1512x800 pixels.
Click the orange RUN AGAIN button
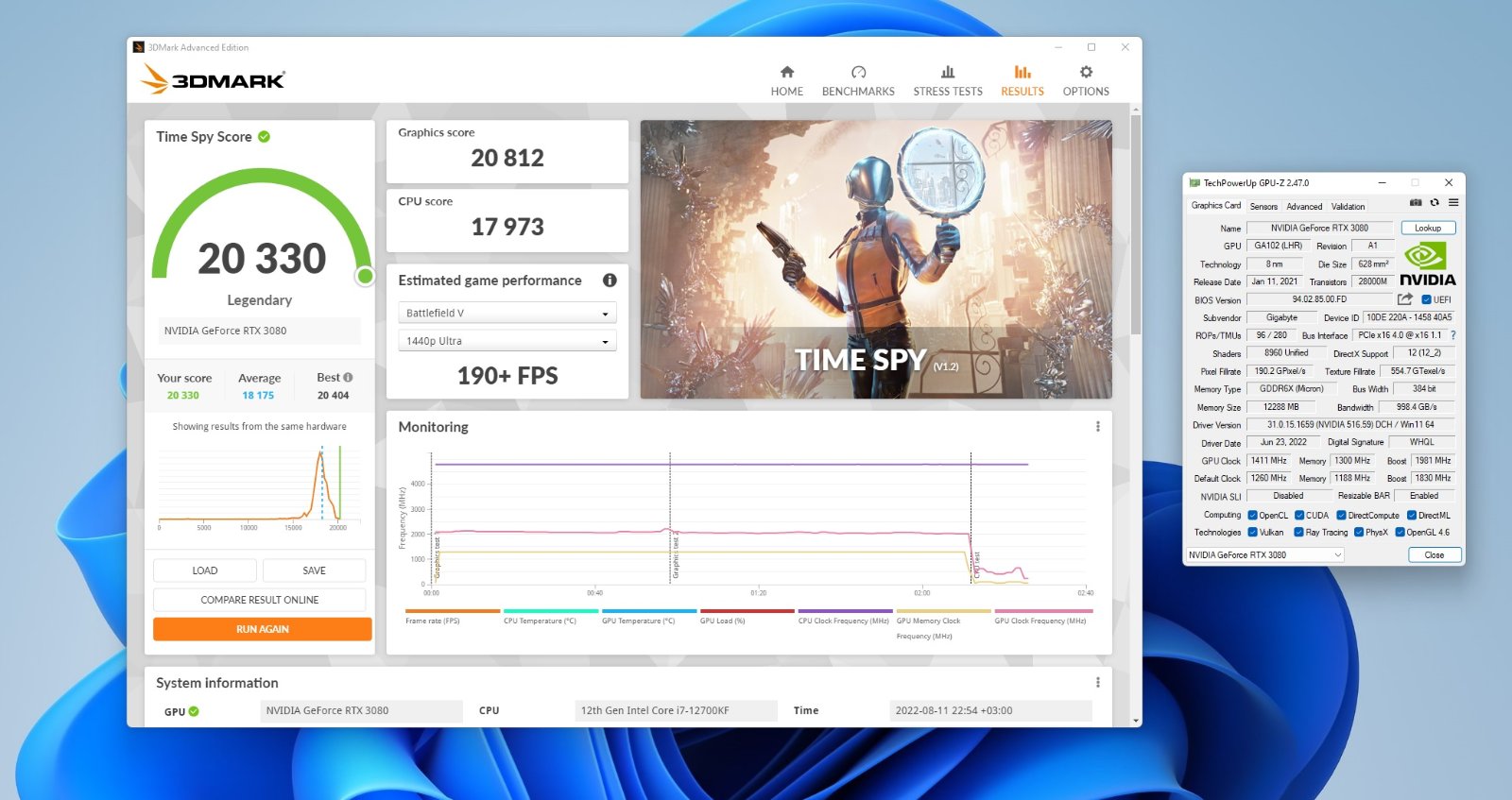click(263, 629)
